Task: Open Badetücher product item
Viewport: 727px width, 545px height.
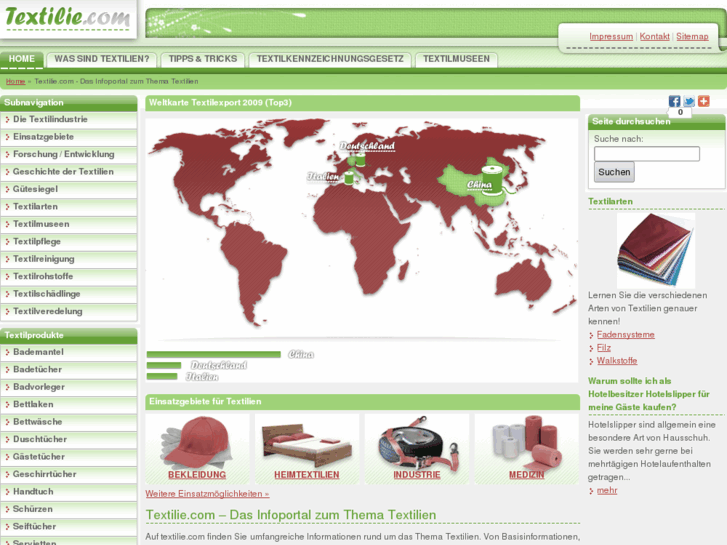Action: tap(69, 370)
